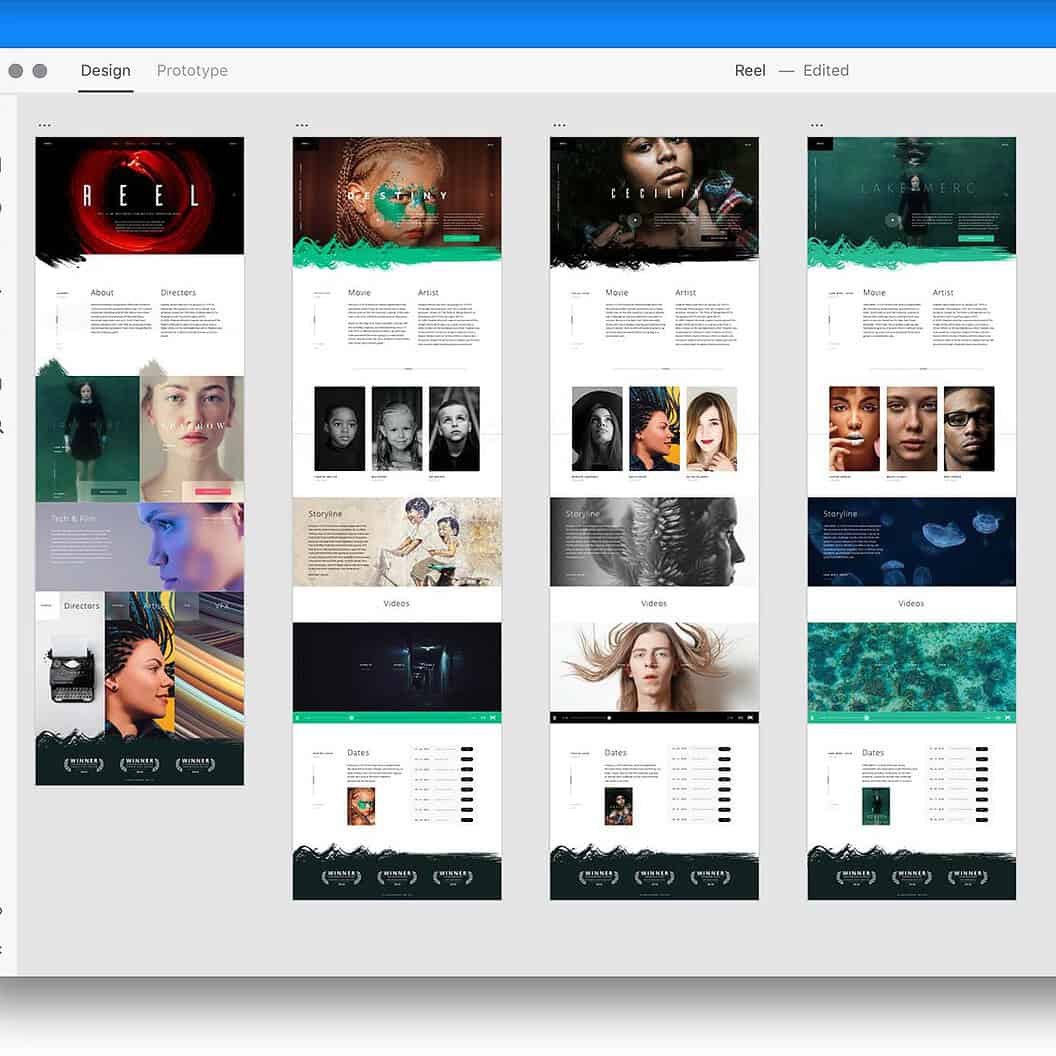Select the Design tab
The image size is (1056, 1056).
coord(105,70)
